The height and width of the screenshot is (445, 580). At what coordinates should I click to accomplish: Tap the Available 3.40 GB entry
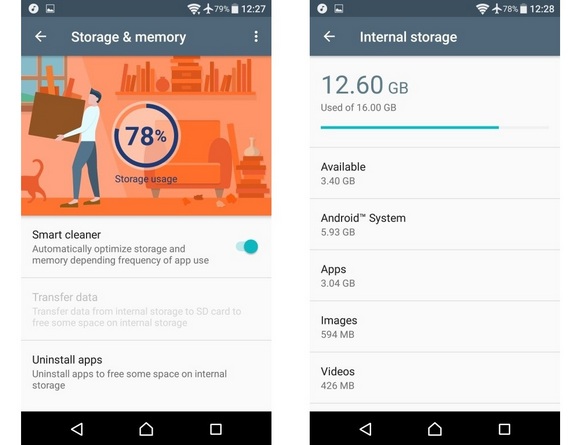(x=435, y=173)
